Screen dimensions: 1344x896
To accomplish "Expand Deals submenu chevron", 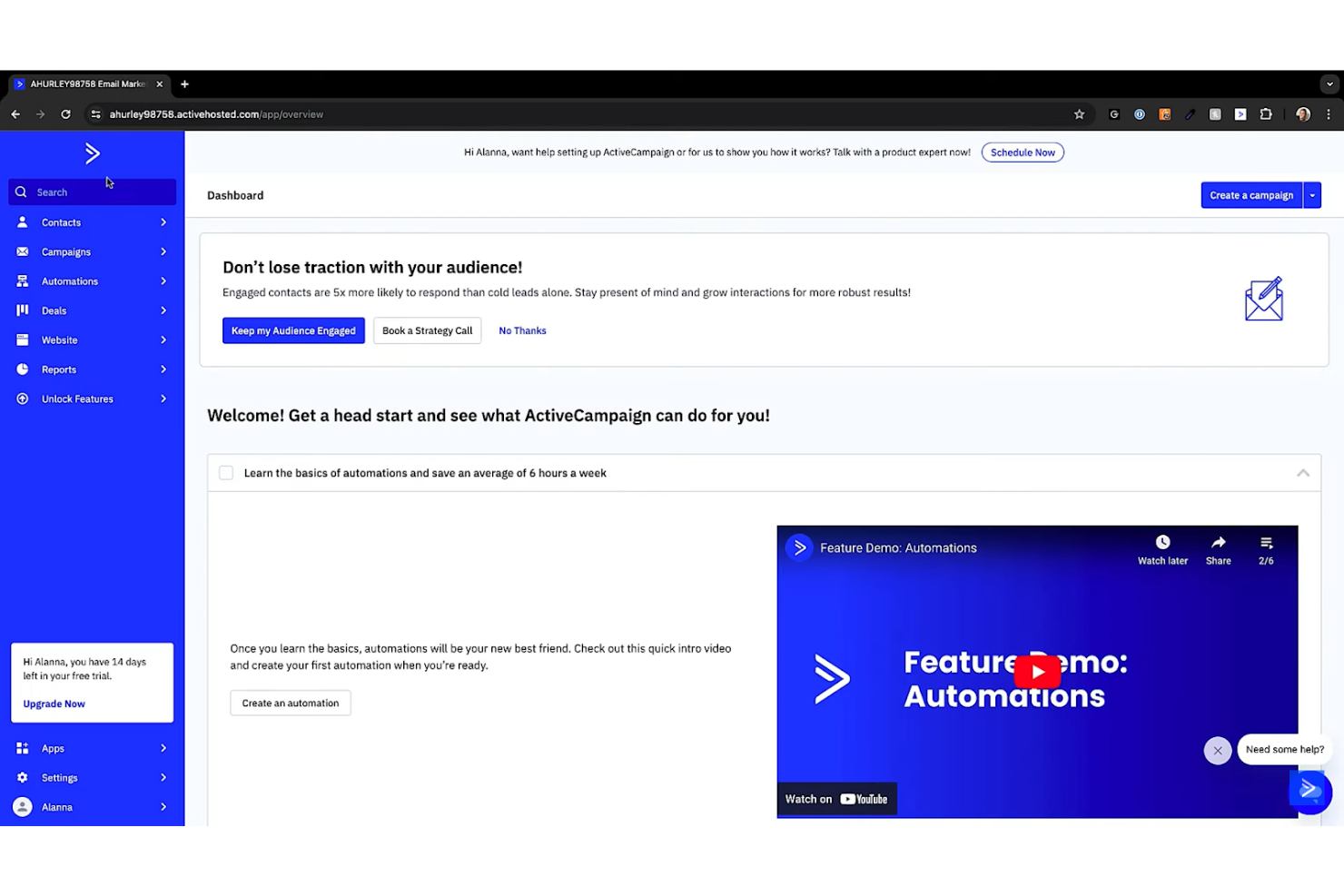I will (163, 310).
